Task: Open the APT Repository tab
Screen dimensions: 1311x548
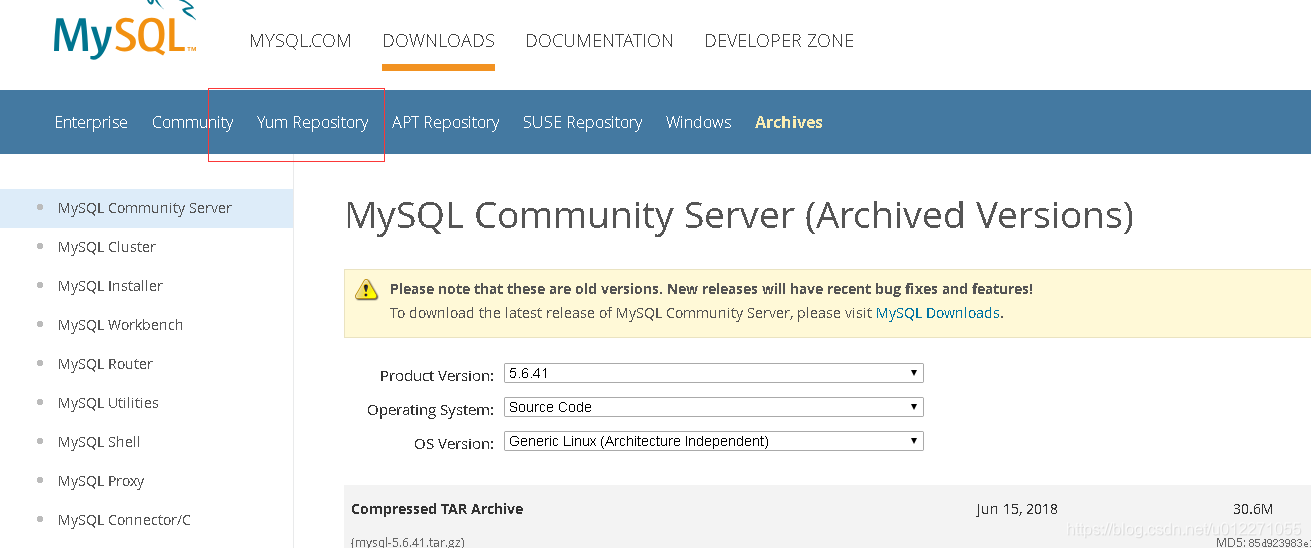Action: [445, 122]
